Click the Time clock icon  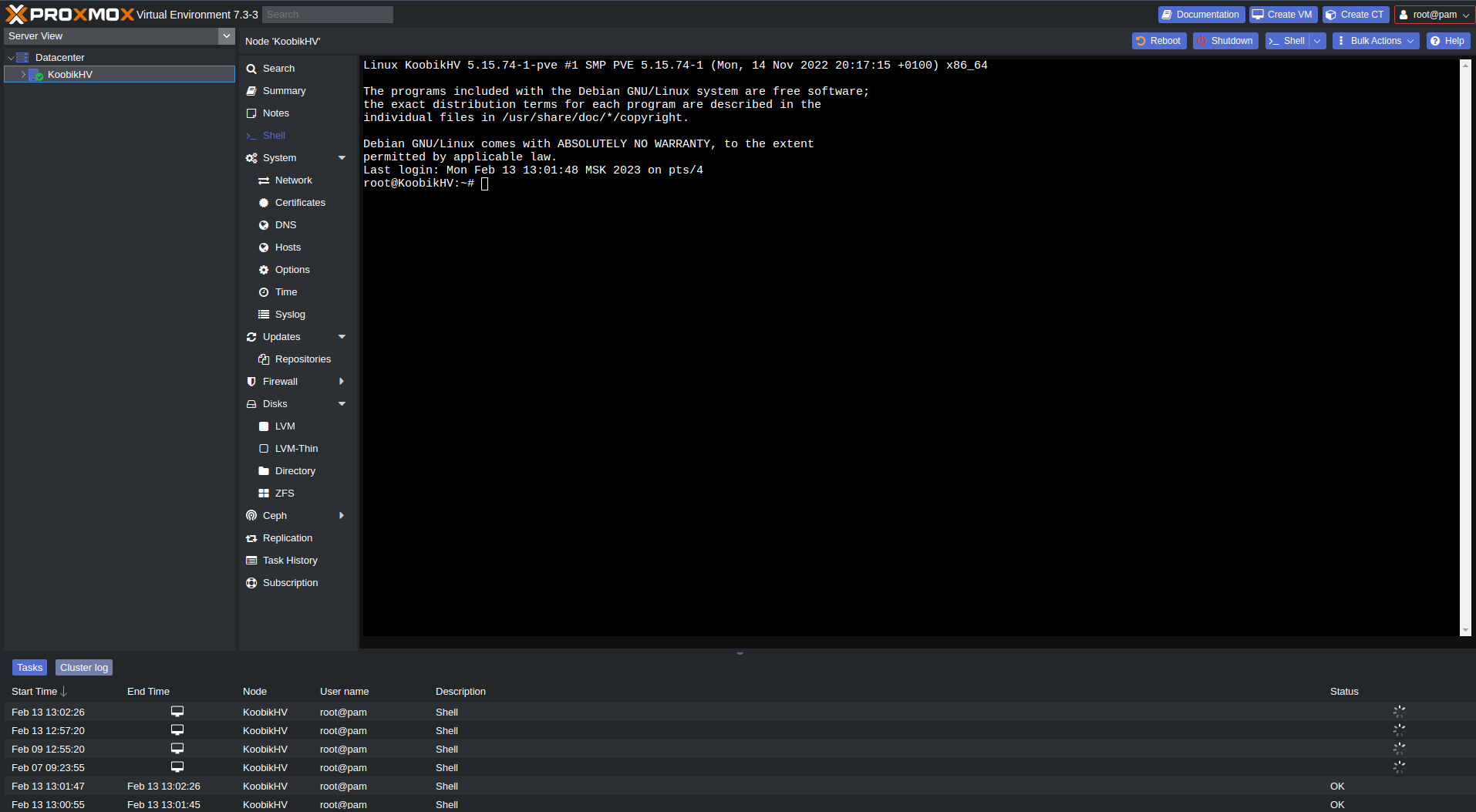[264, 292]
